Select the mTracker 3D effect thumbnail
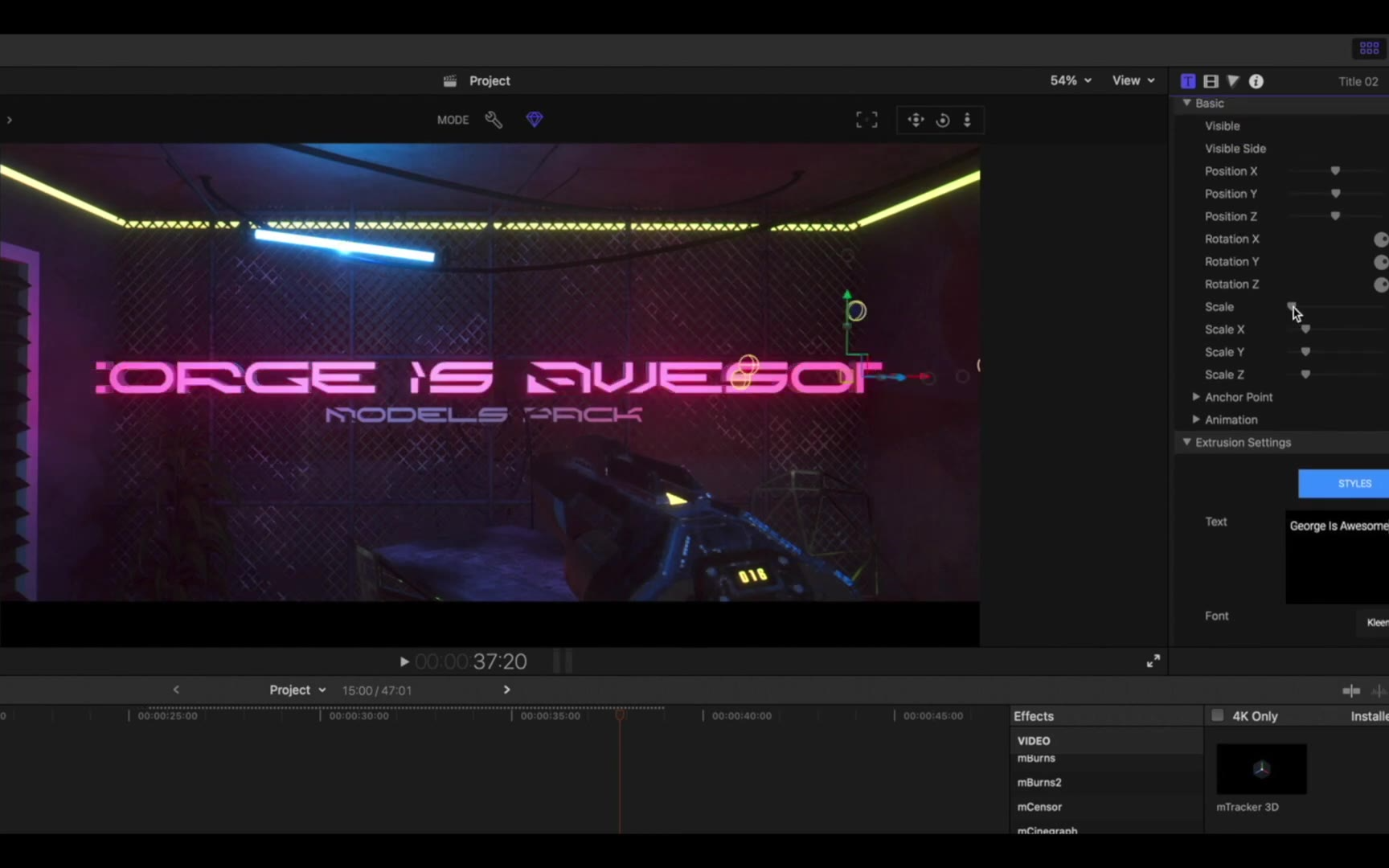 click(1261, 769)
